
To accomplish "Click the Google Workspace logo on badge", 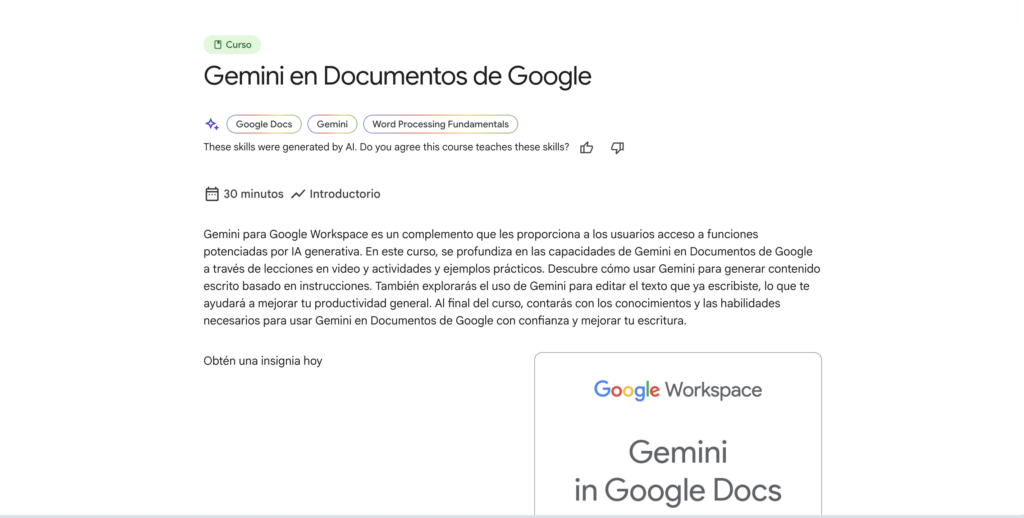I will (678, 390).
